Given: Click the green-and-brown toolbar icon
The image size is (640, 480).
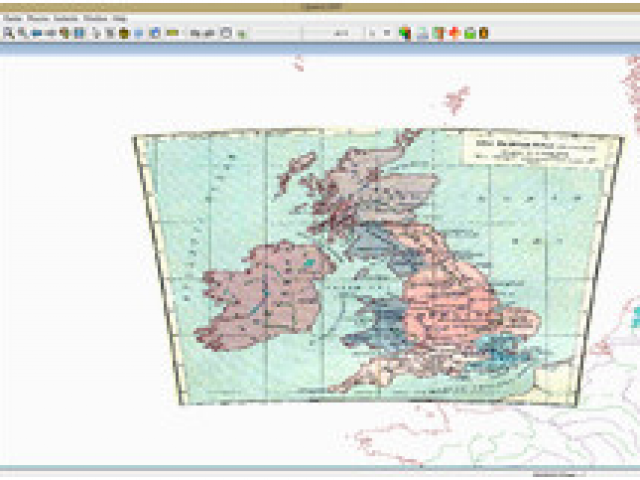Looking at the screenshot, I should [x=64, y=33].
